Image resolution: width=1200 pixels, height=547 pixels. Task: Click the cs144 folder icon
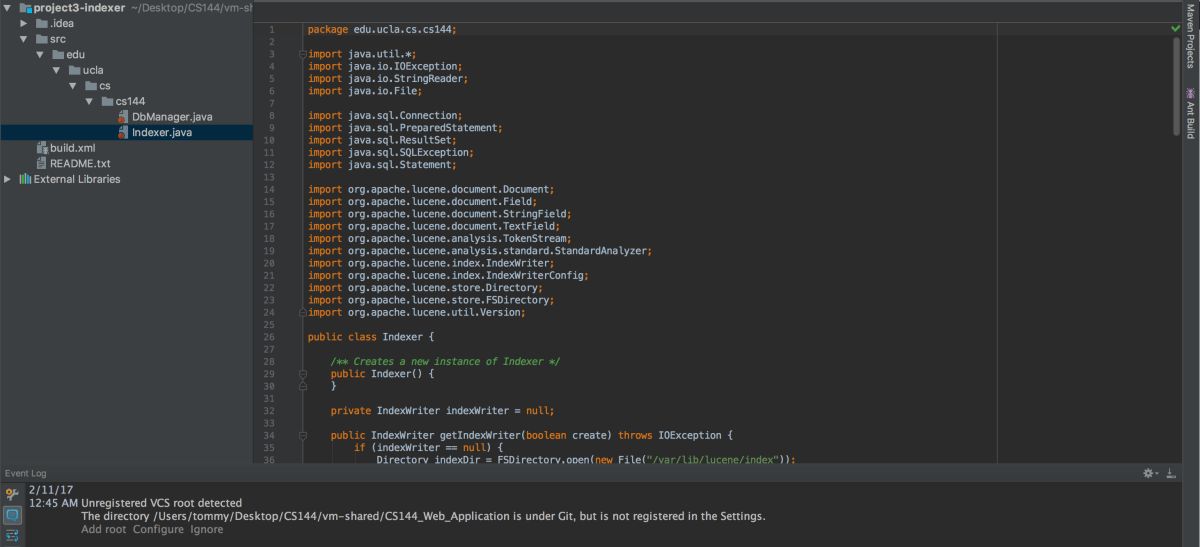coord(106,101)
